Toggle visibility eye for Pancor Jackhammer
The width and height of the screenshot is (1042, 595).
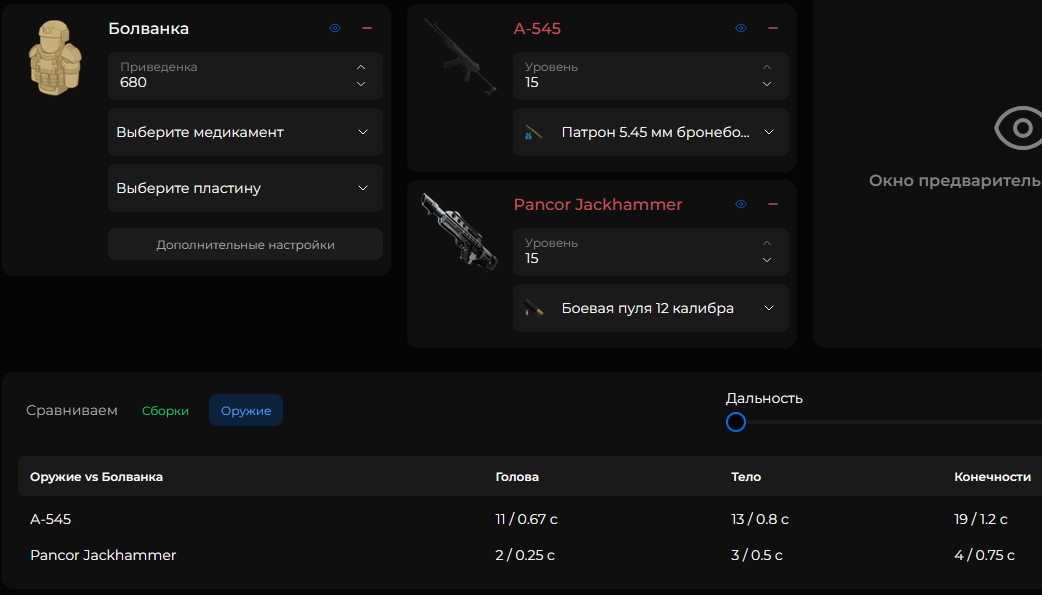coord(741,204)
